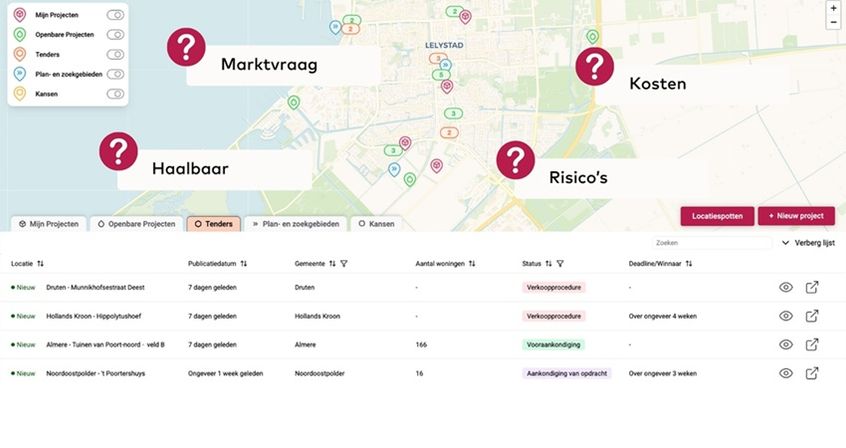The width and height of the screenshot is (846, 448).
Task: Sort by Publicatiedatum column
Action: (244, 264)
